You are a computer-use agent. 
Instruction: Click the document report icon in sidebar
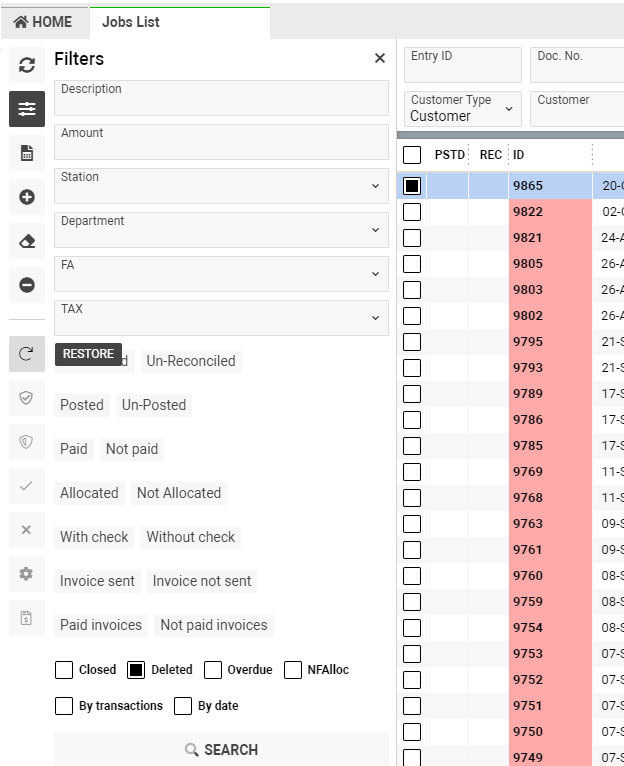[x=27, y=153]
